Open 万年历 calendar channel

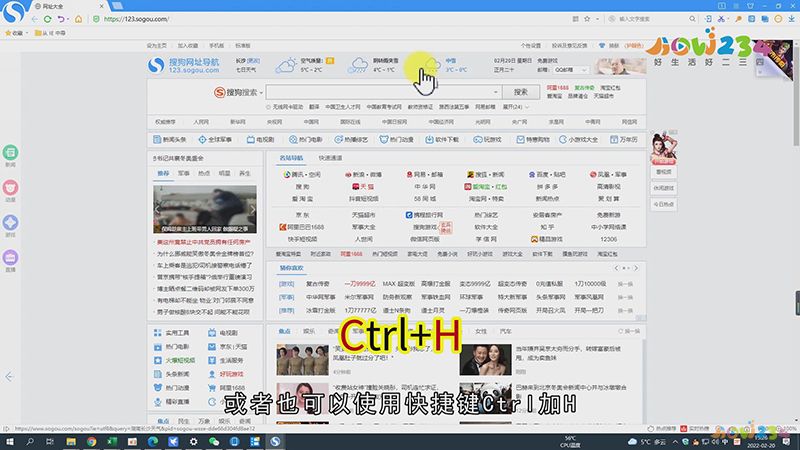click(x=623, y=139)
